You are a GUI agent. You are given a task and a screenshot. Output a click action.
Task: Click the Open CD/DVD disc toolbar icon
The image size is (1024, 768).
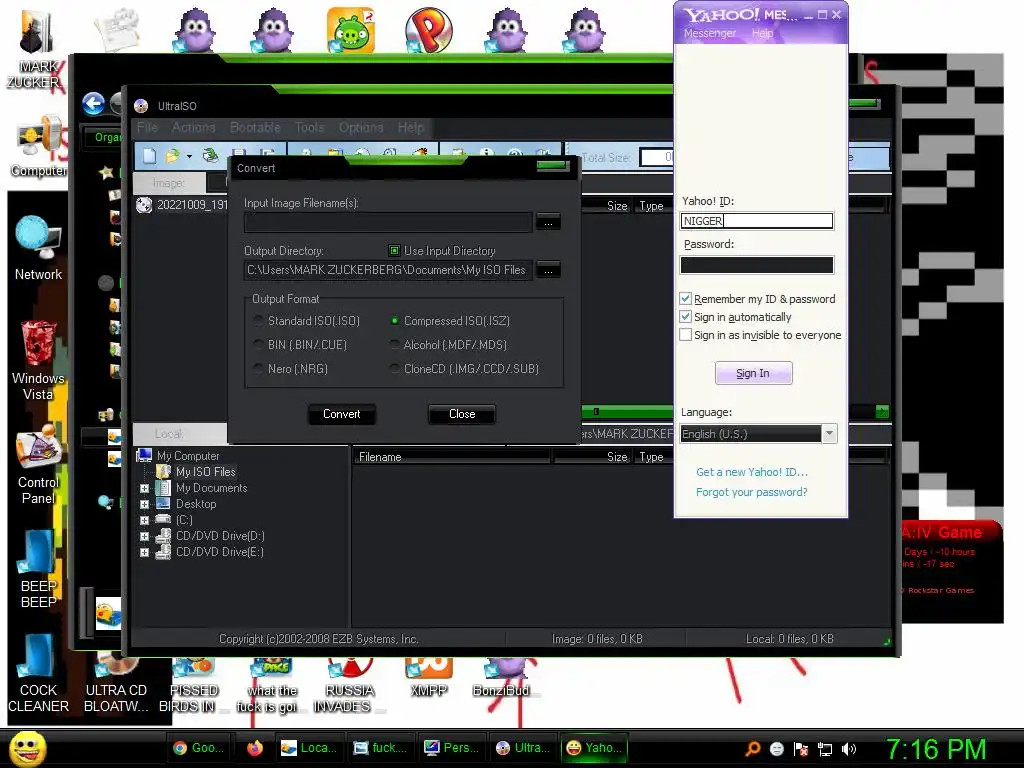coord(210,155)
